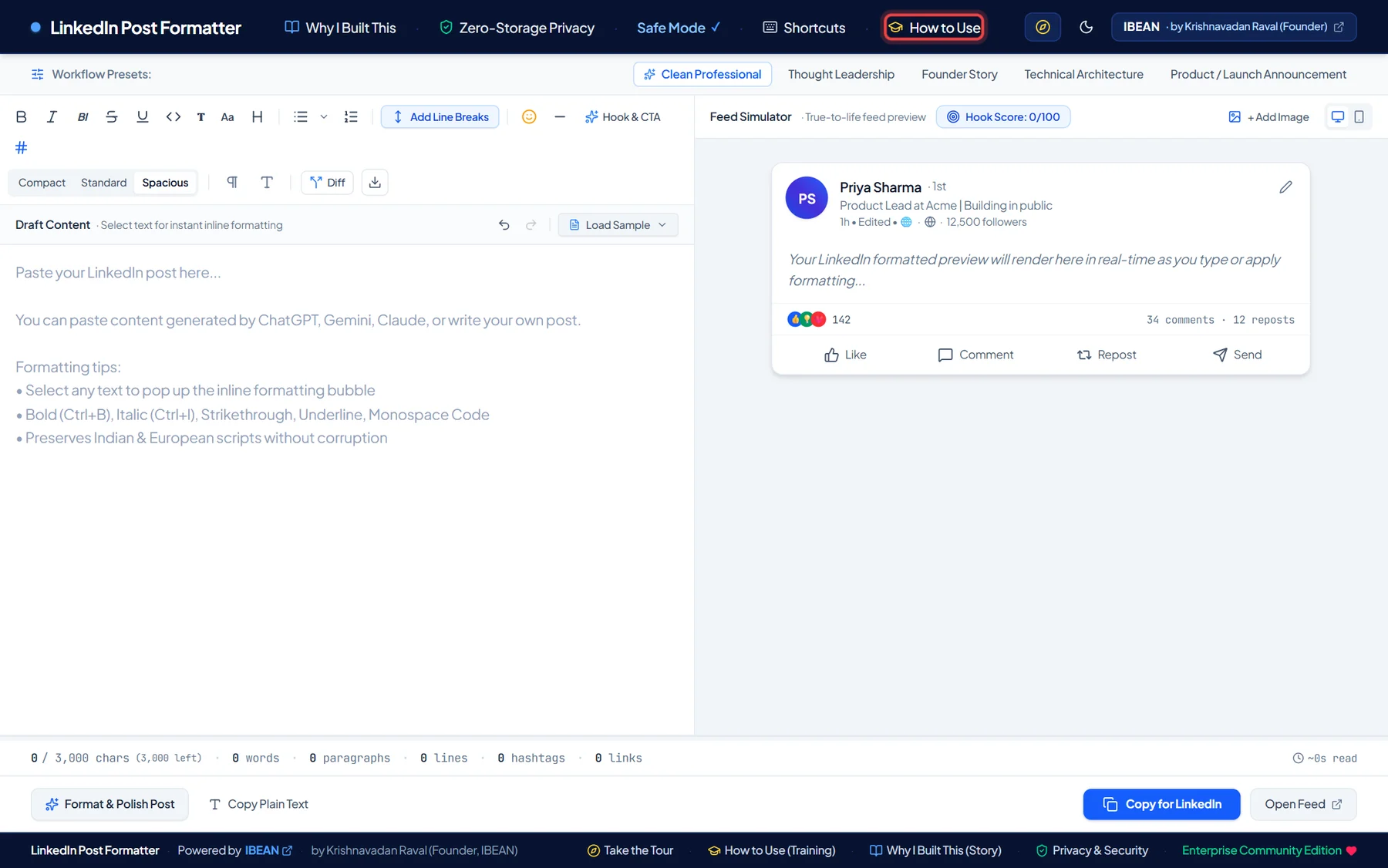Screen dimensions: 1388x868
Task: Insert emoji with the smiley icon
Action: (529, 116)
